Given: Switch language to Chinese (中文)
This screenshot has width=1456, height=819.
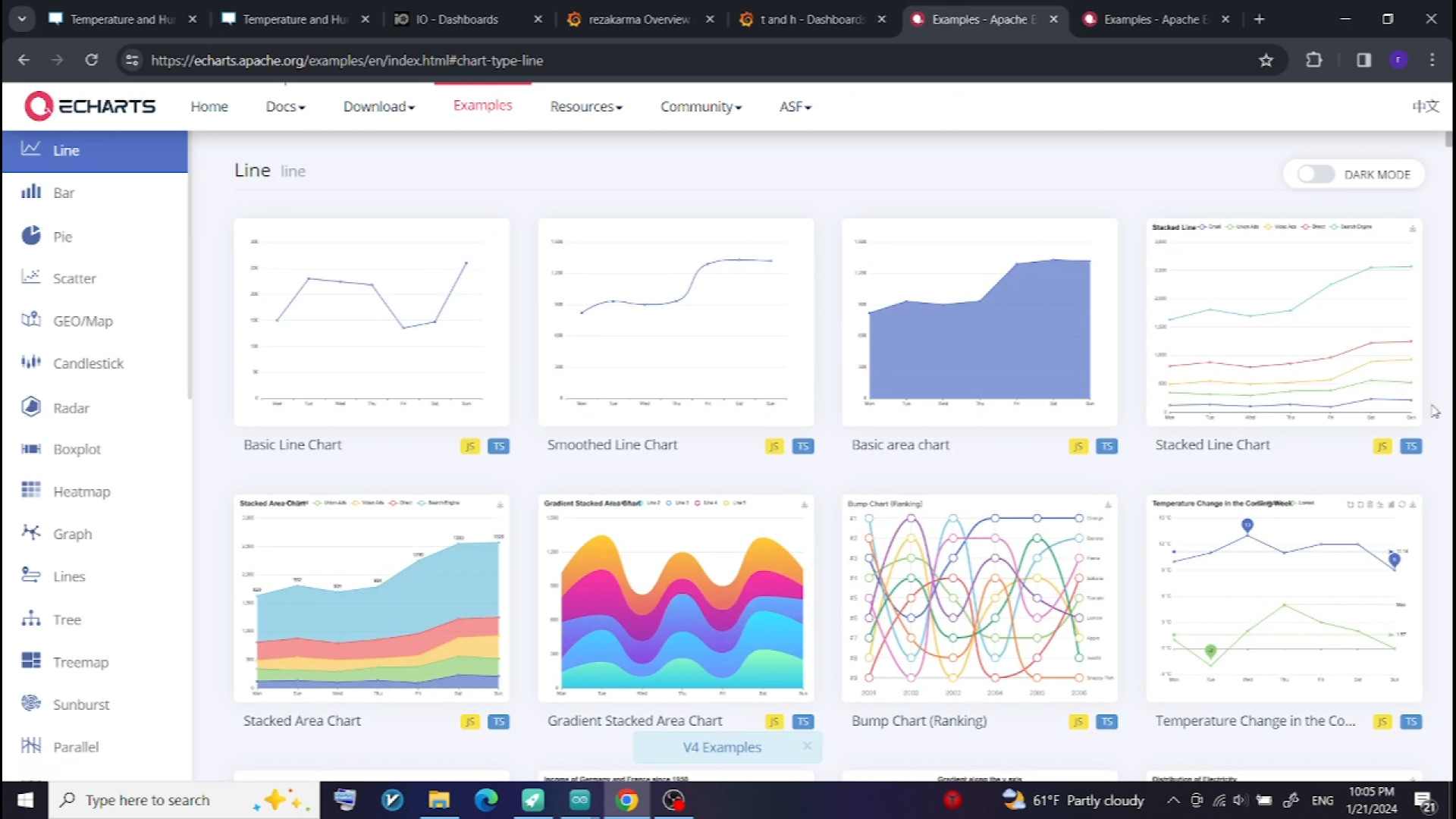Looking at the screenshot, I should pyautogui.click(x=1426, y=106).
